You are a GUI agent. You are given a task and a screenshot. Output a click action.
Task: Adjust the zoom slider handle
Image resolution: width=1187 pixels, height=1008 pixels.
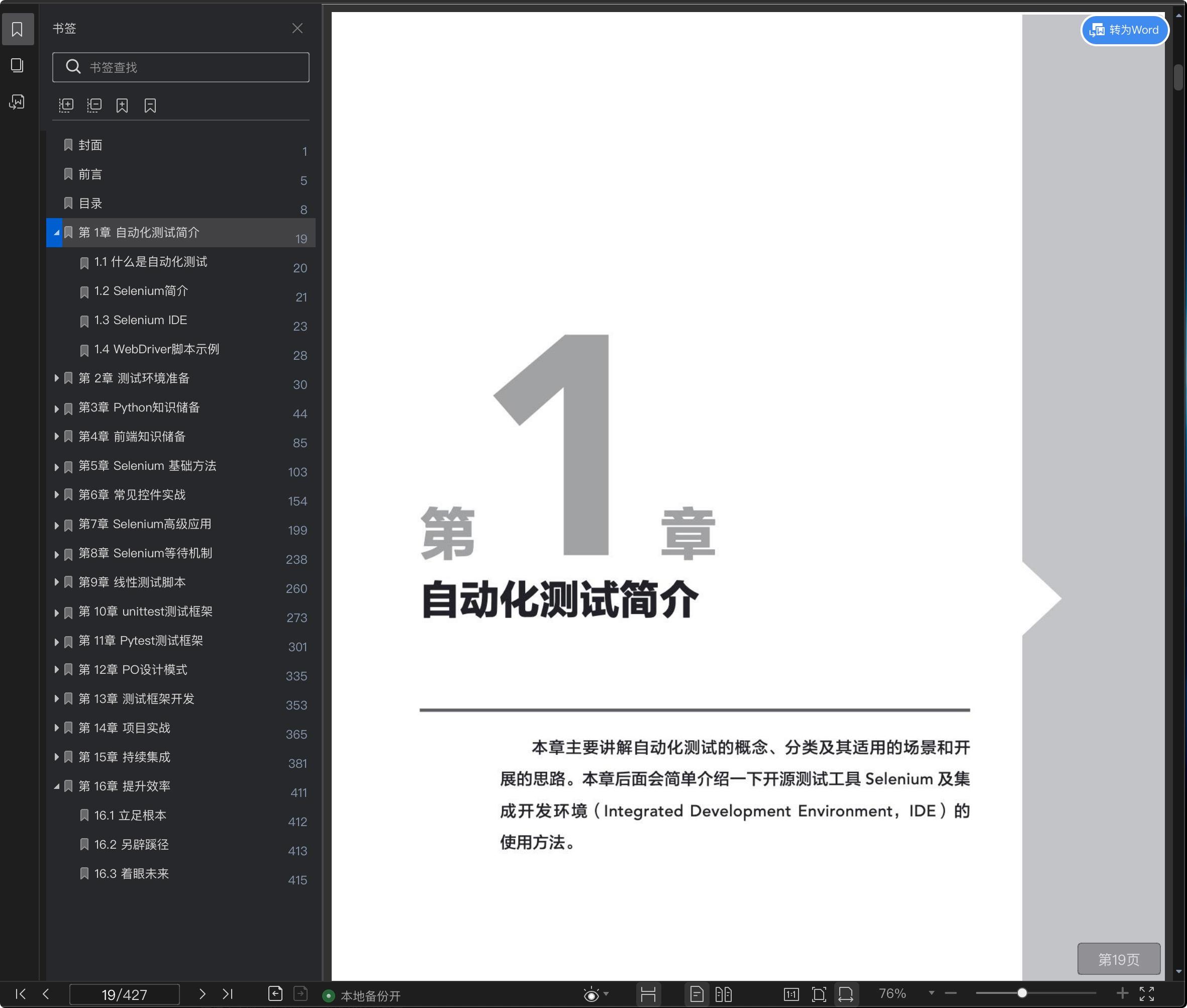click(1022, 993)
